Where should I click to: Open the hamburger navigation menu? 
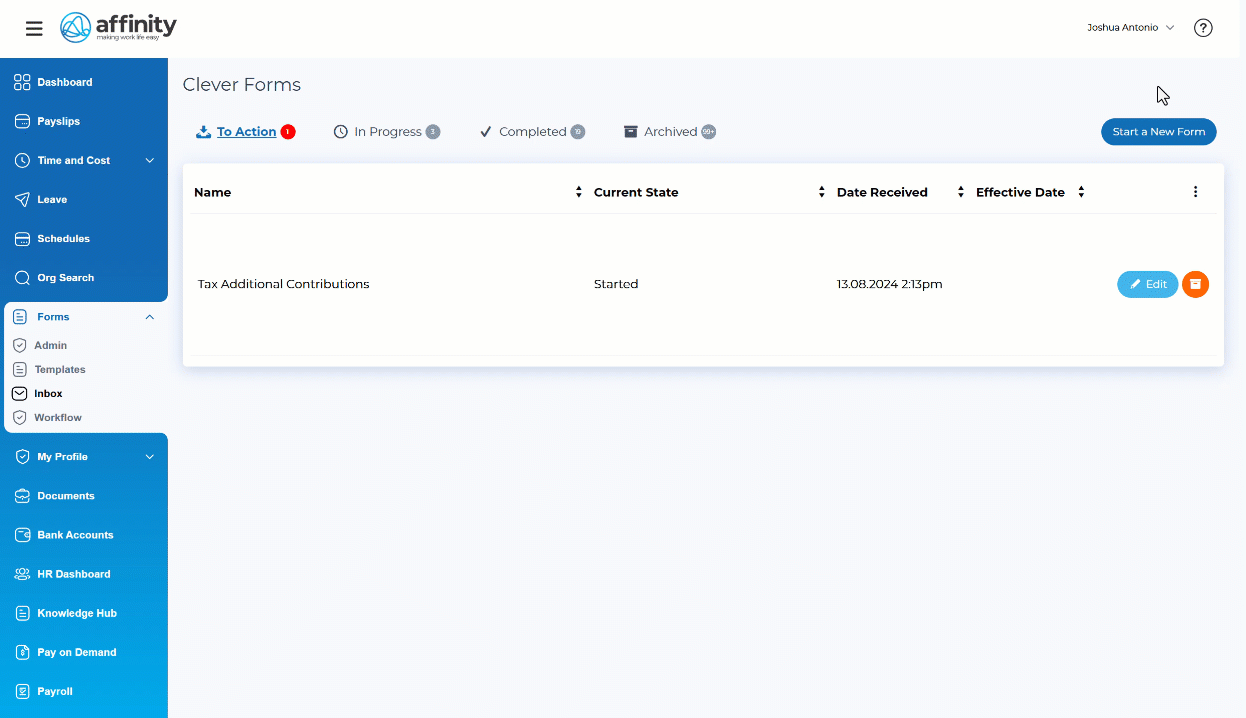(34, 28)
